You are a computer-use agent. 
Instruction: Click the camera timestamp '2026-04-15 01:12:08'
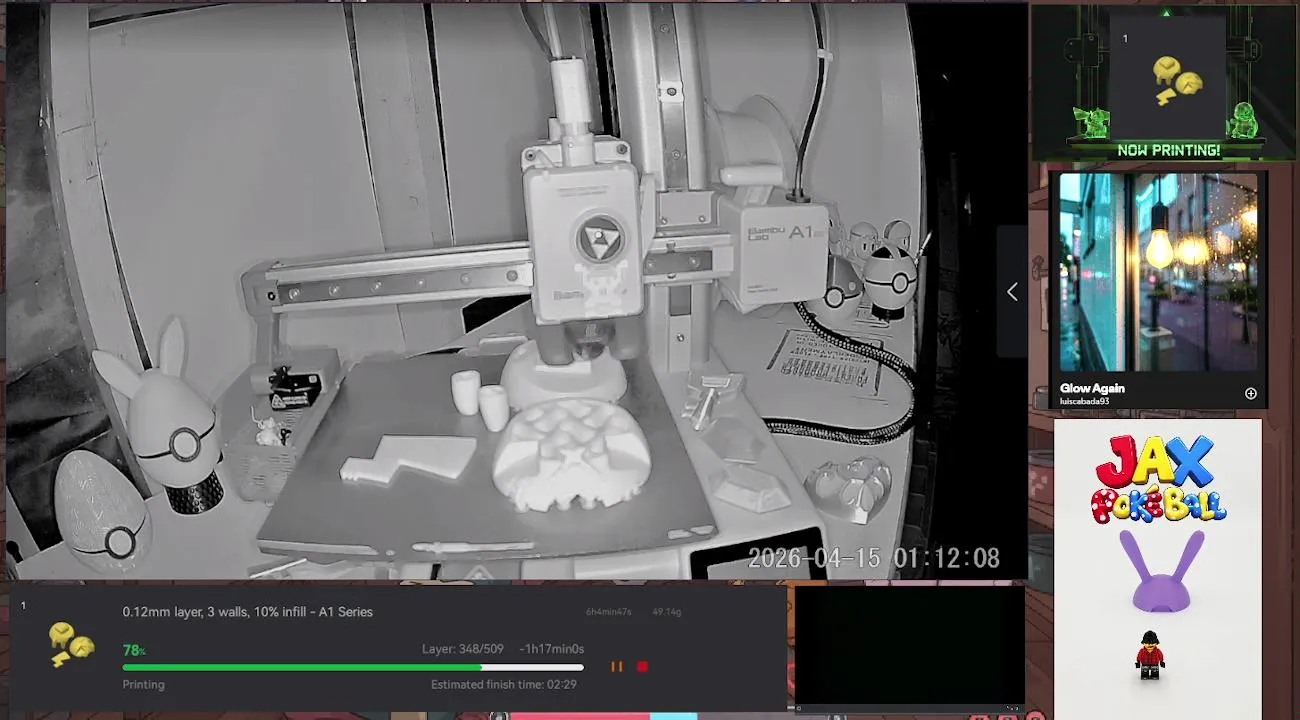tap(874, 558)
